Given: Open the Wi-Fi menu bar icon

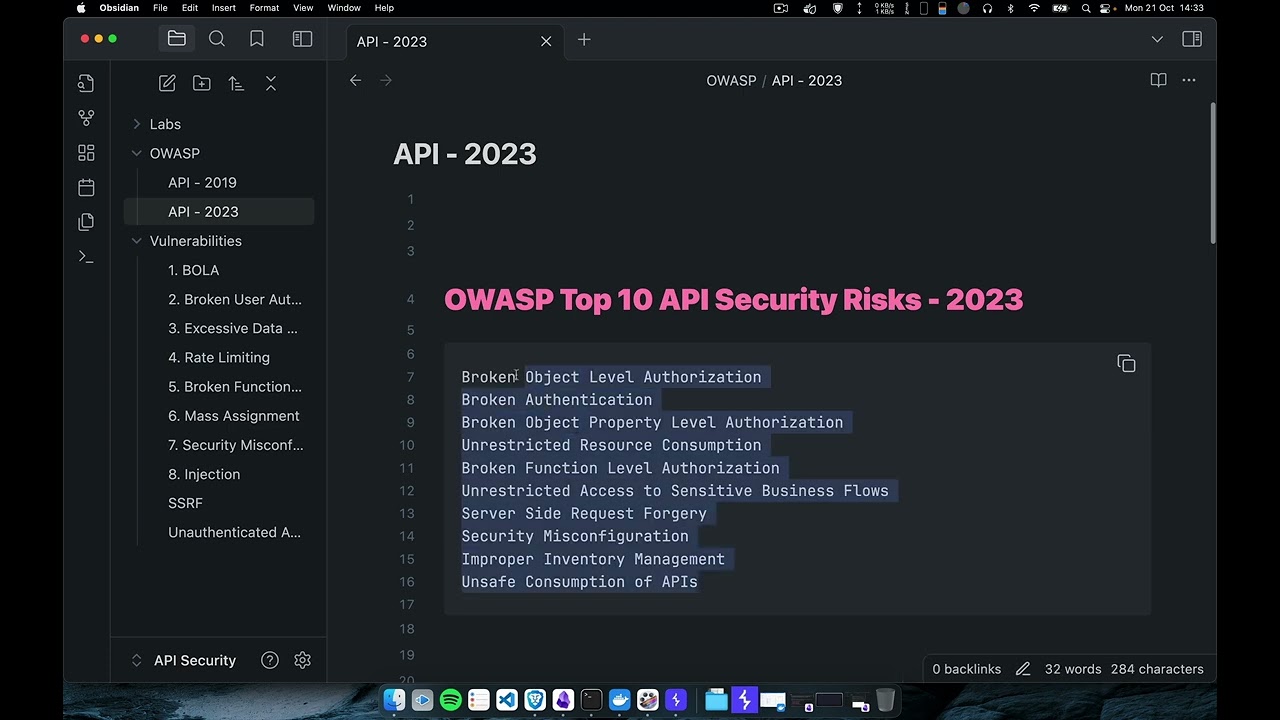Looking at the screenshot, I should [x=1034, y=8].
